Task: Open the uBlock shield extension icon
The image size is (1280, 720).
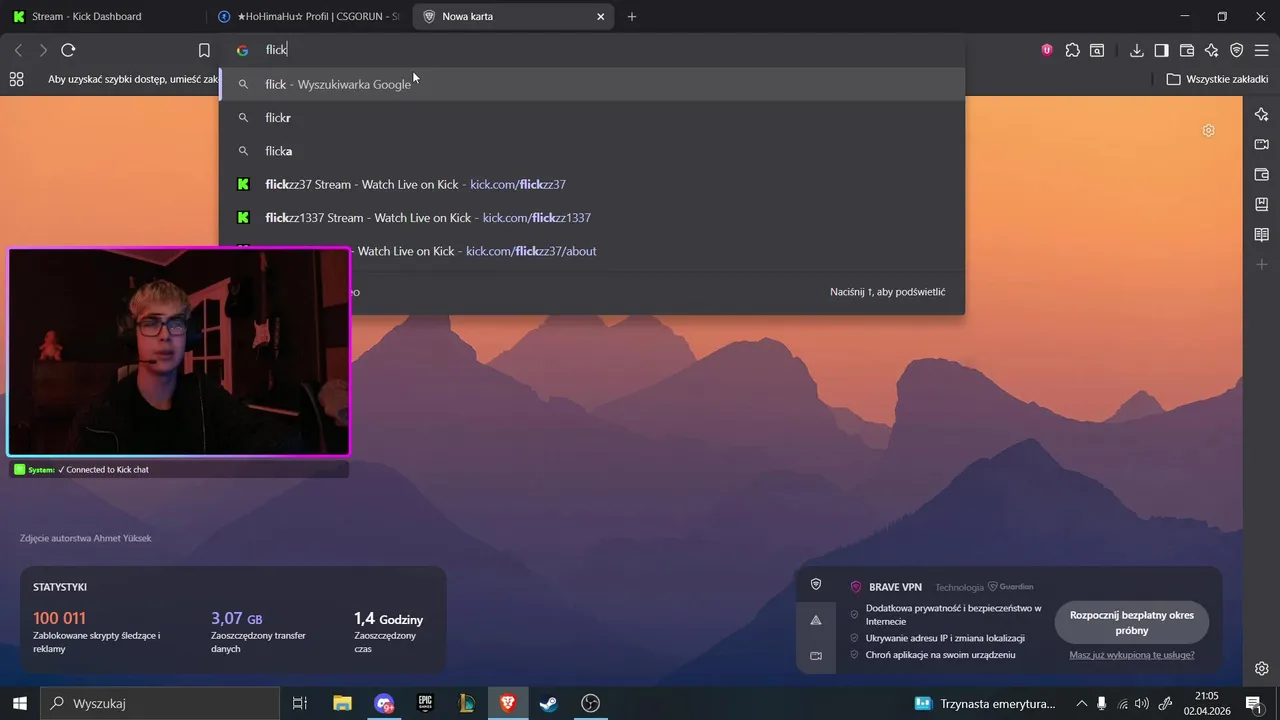Action: 1047,50
